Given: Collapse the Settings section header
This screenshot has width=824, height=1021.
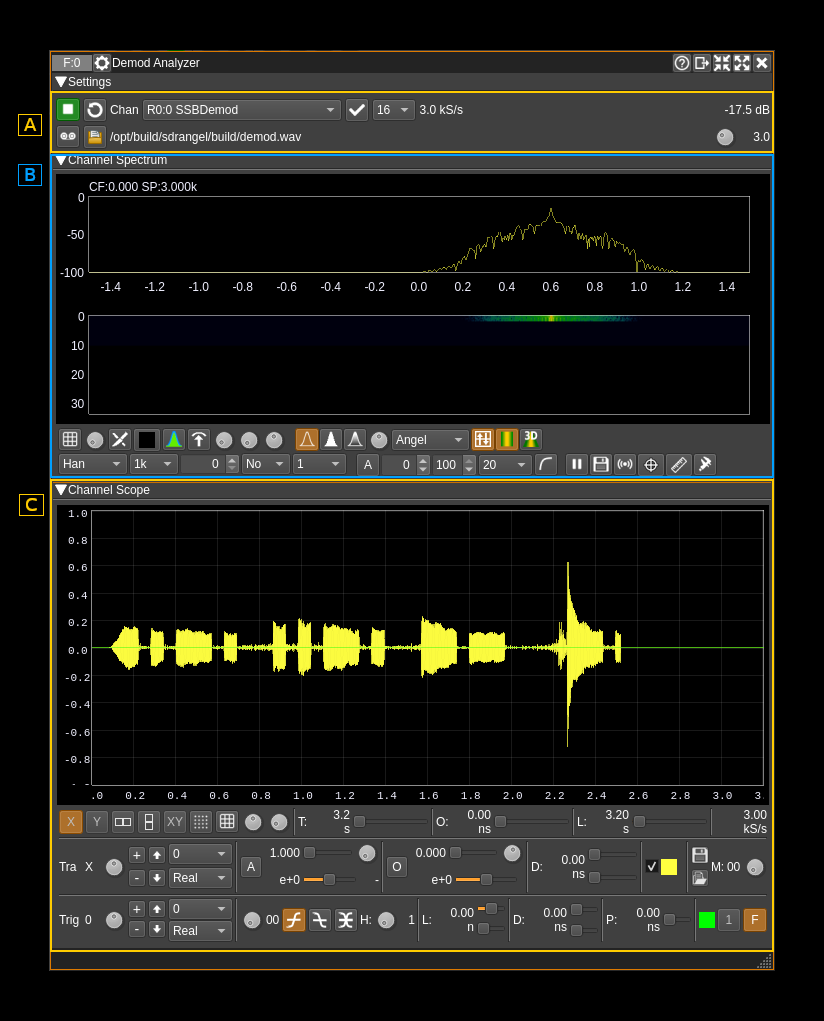Looking at the screenshot, I should pos(61,82).
